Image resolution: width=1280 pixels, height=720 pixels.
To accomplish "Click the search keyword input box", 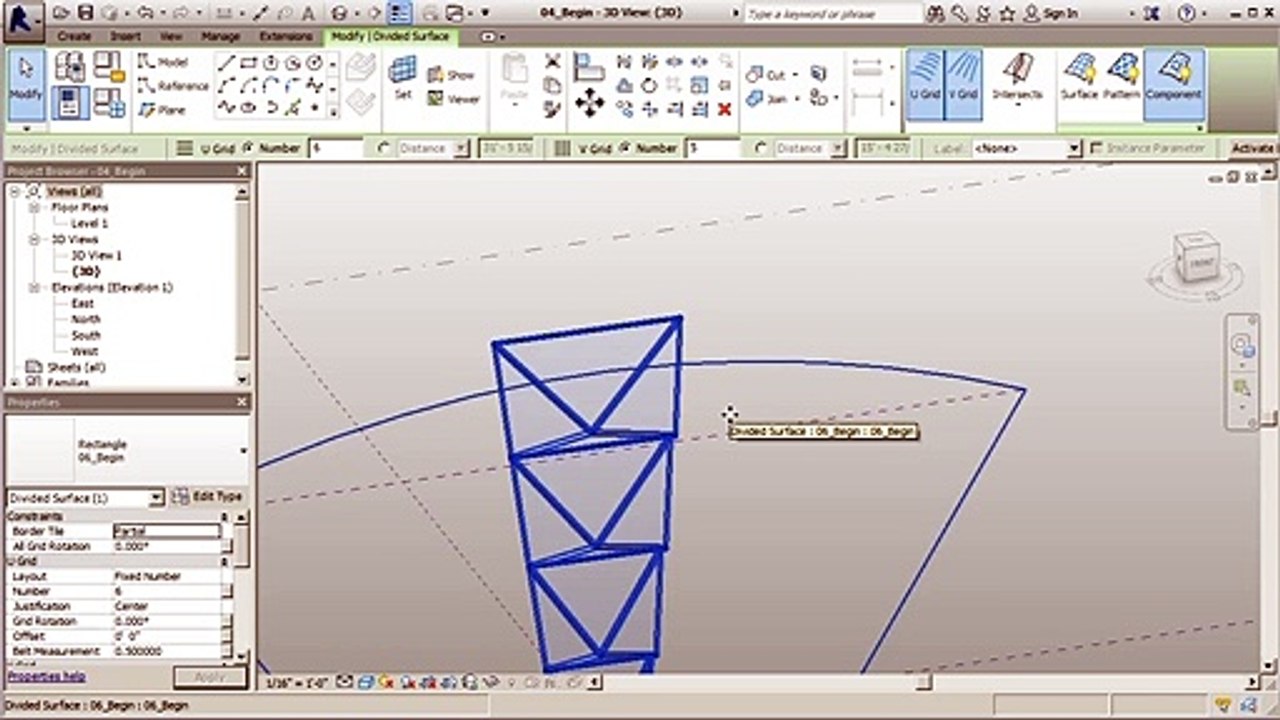I will (x=834, y=14).
